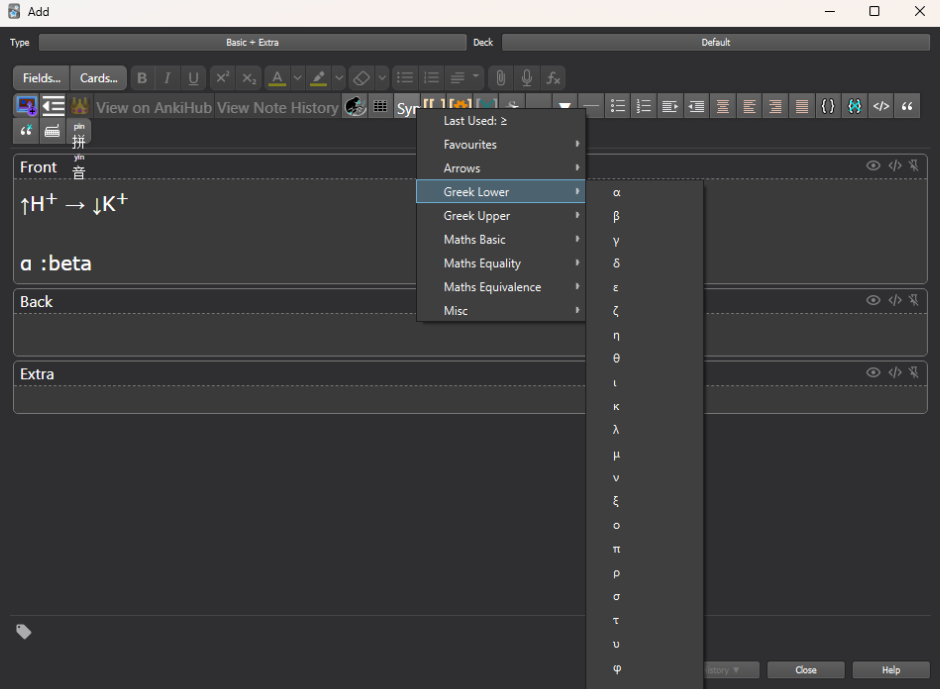
Task: Record audio with the microphone icon
Action: (526, 78)
